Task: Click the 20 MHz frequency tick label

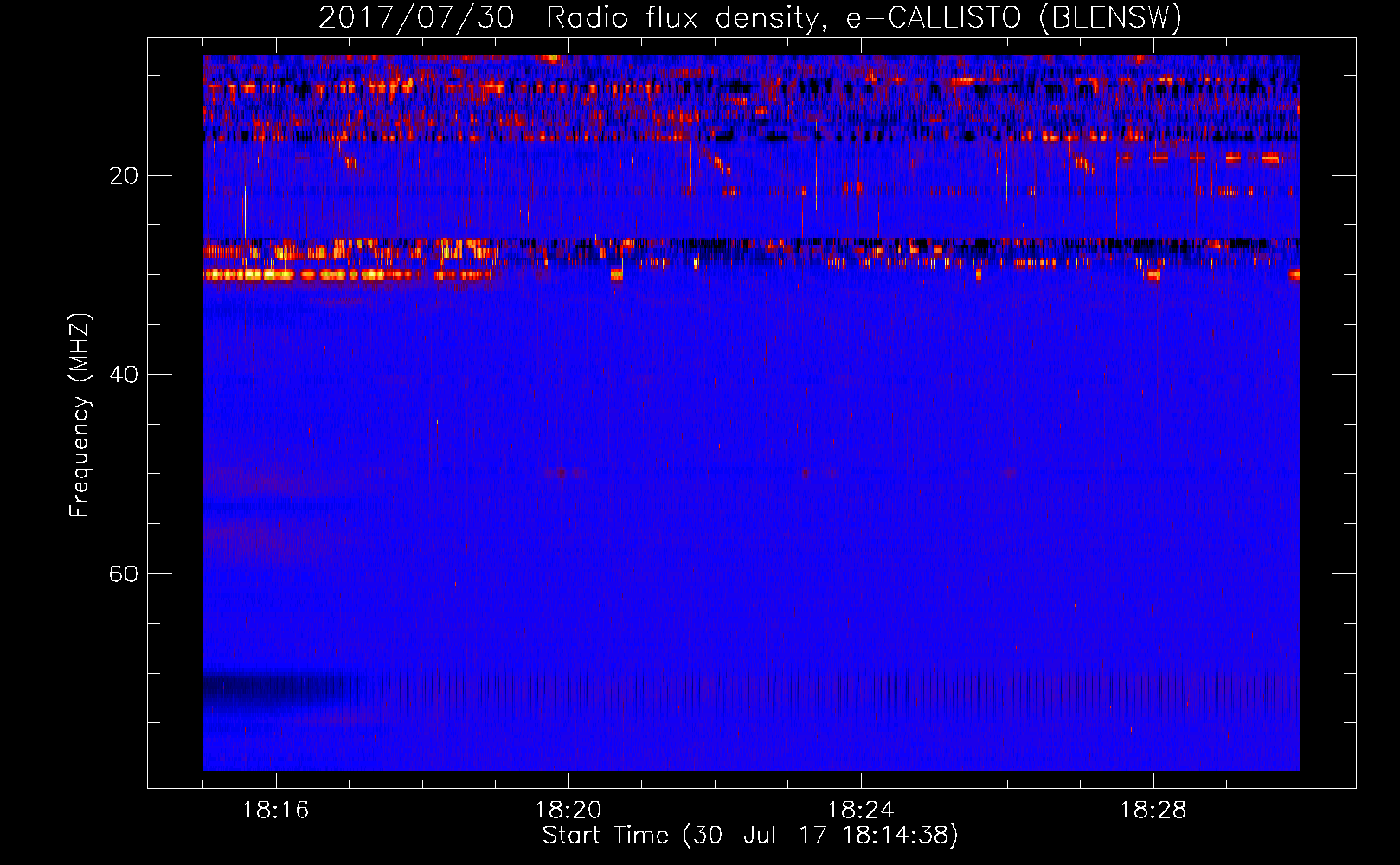Action: (123, 176)
